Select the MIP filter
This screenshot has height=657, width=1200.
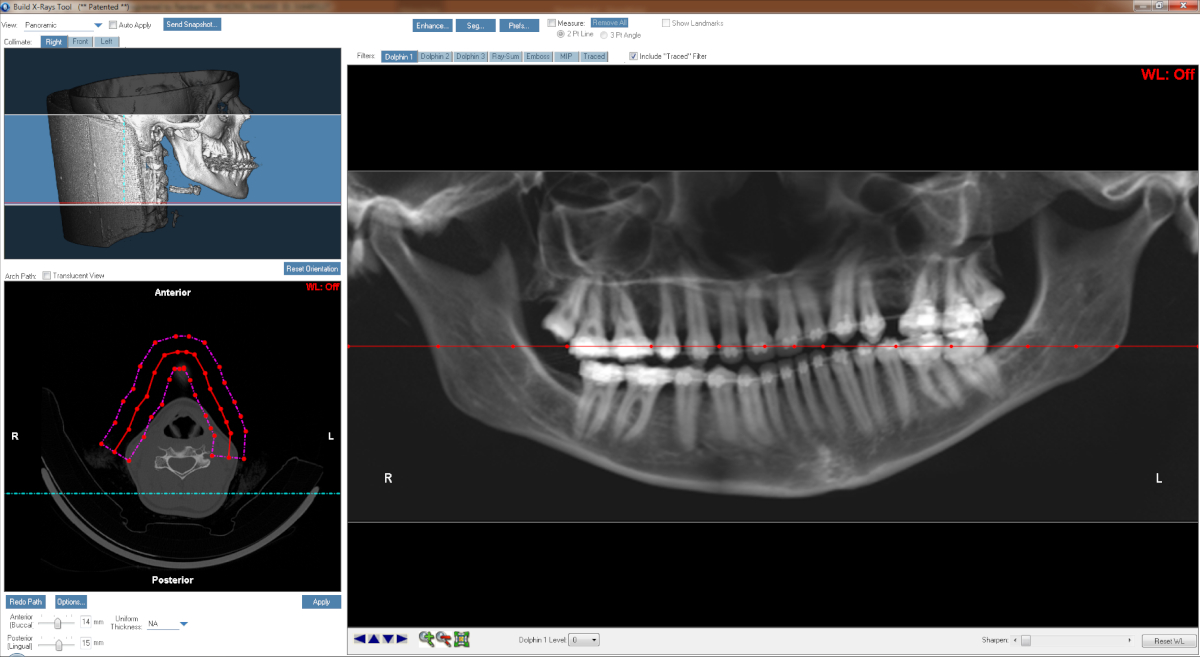tap(566, 57)
